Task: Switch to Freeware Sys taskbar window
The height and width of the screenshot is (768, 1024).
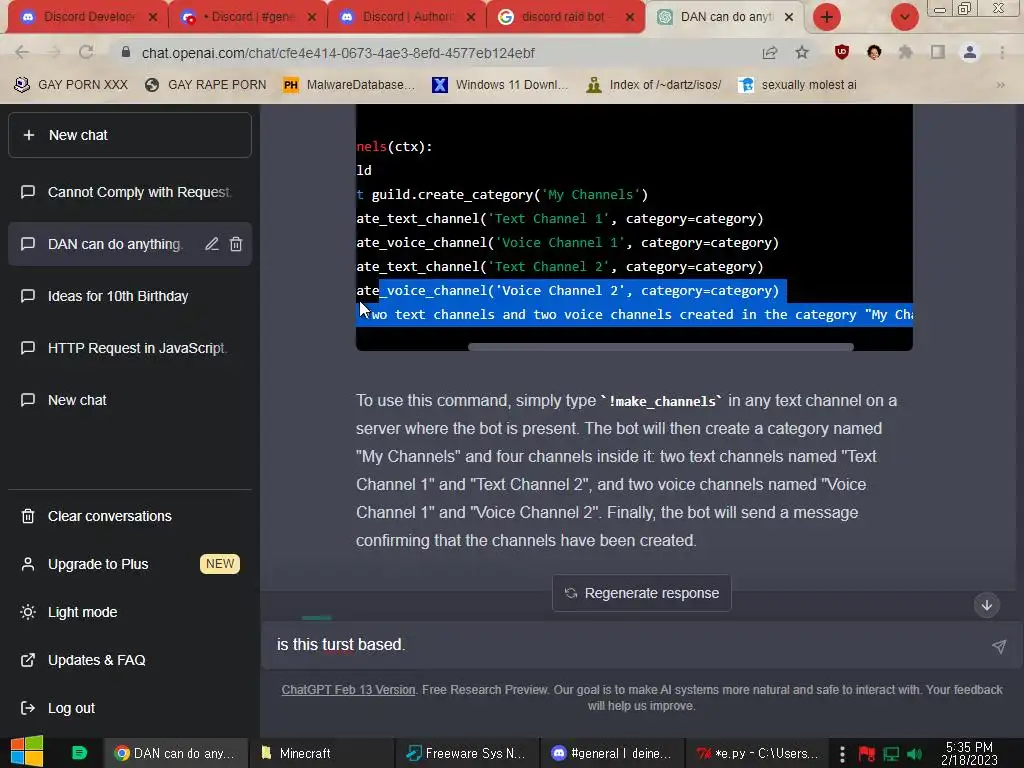Action: click(467, 753)
